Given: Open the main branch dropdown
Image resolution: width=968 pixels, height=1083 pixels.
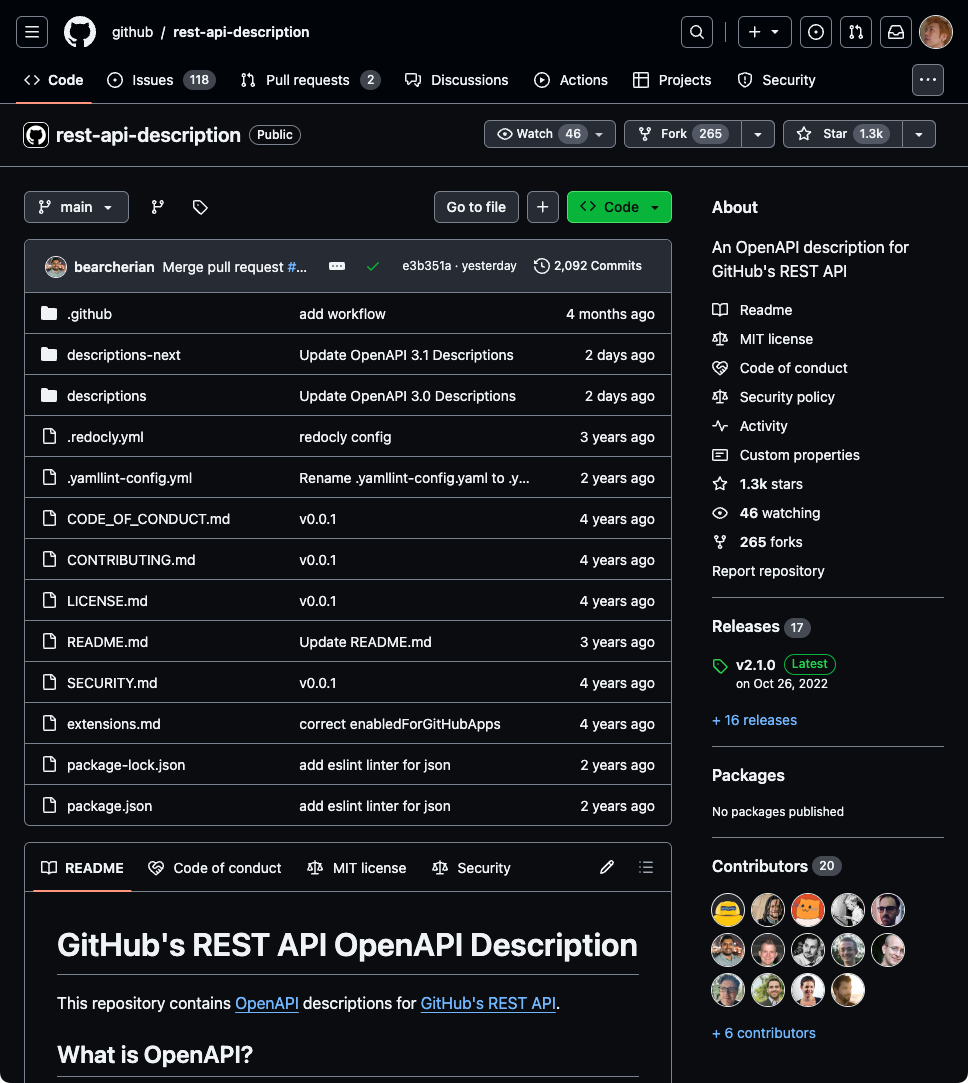Looking at the screenshot, I should (x=76, y=207).
